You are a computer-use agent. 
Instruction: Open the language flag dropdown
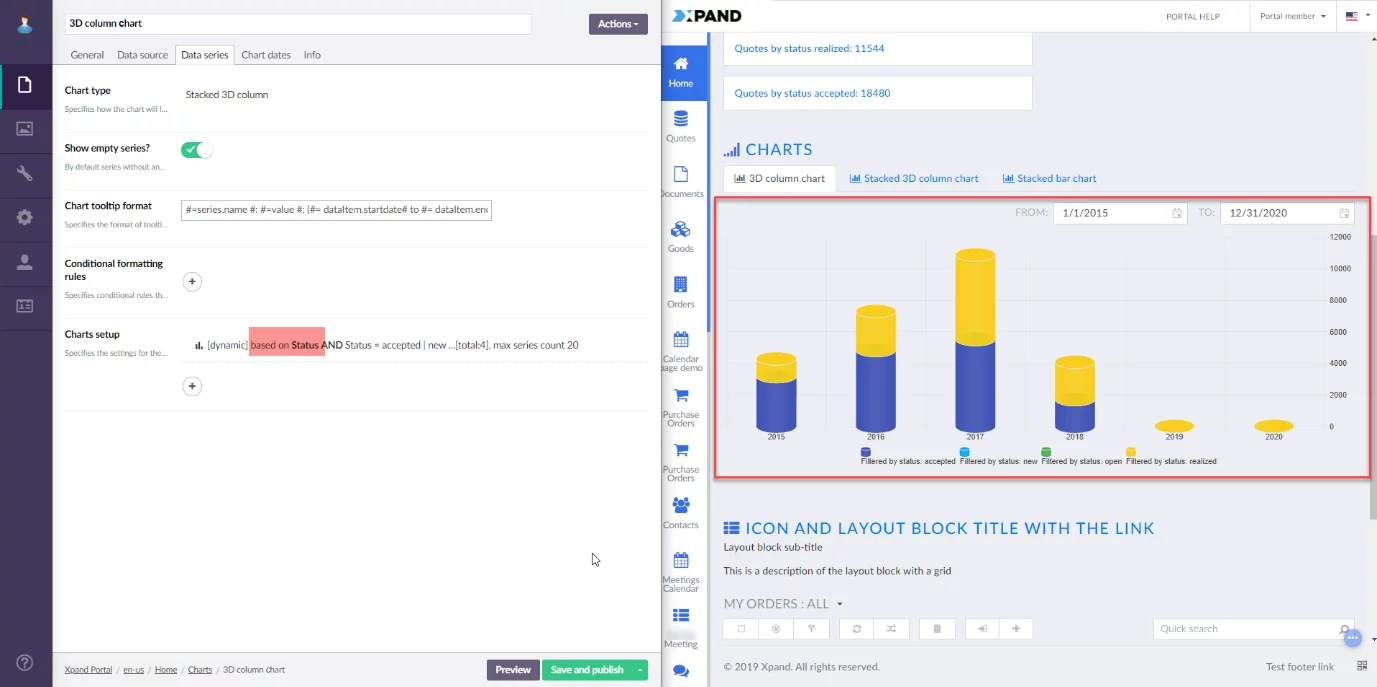[1358, 16]
